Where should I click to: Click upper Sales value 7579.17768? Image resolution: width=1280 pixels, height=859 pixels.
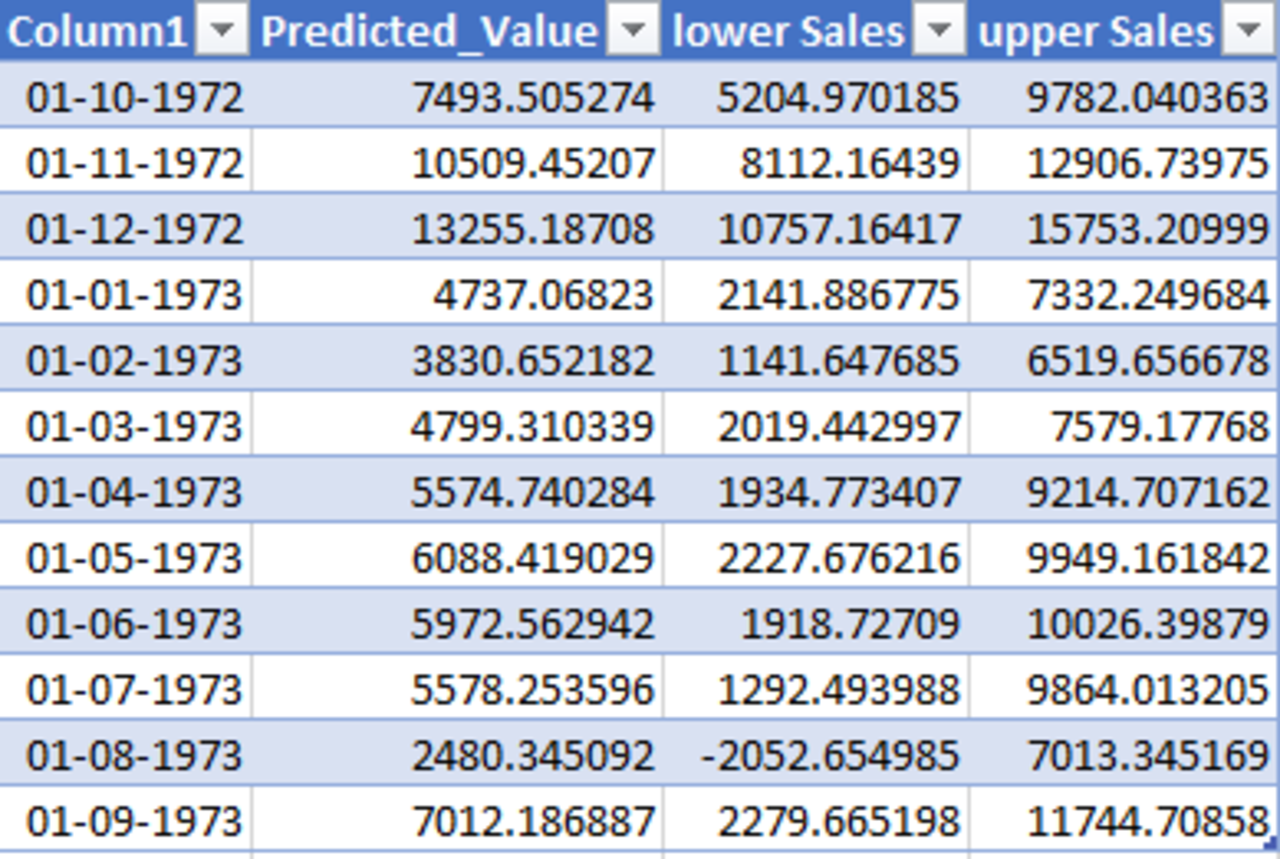[x=1159, y=427]
